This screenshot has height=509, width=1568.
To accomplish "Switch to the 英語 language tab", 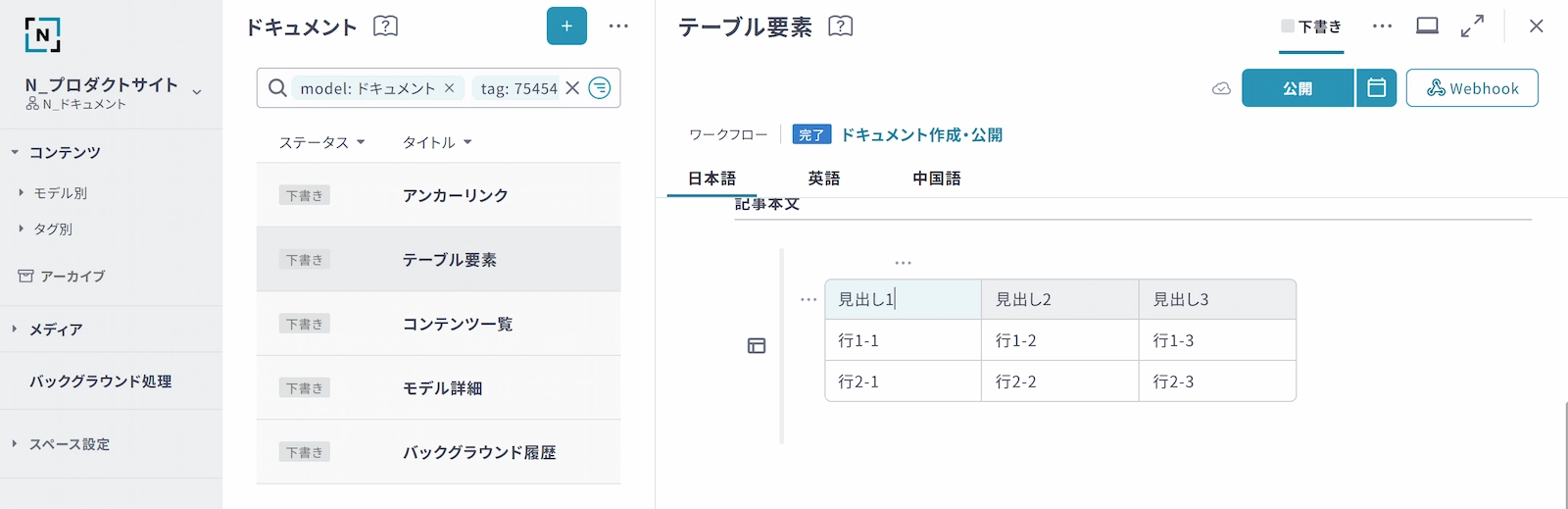I will tap(823, 178).
